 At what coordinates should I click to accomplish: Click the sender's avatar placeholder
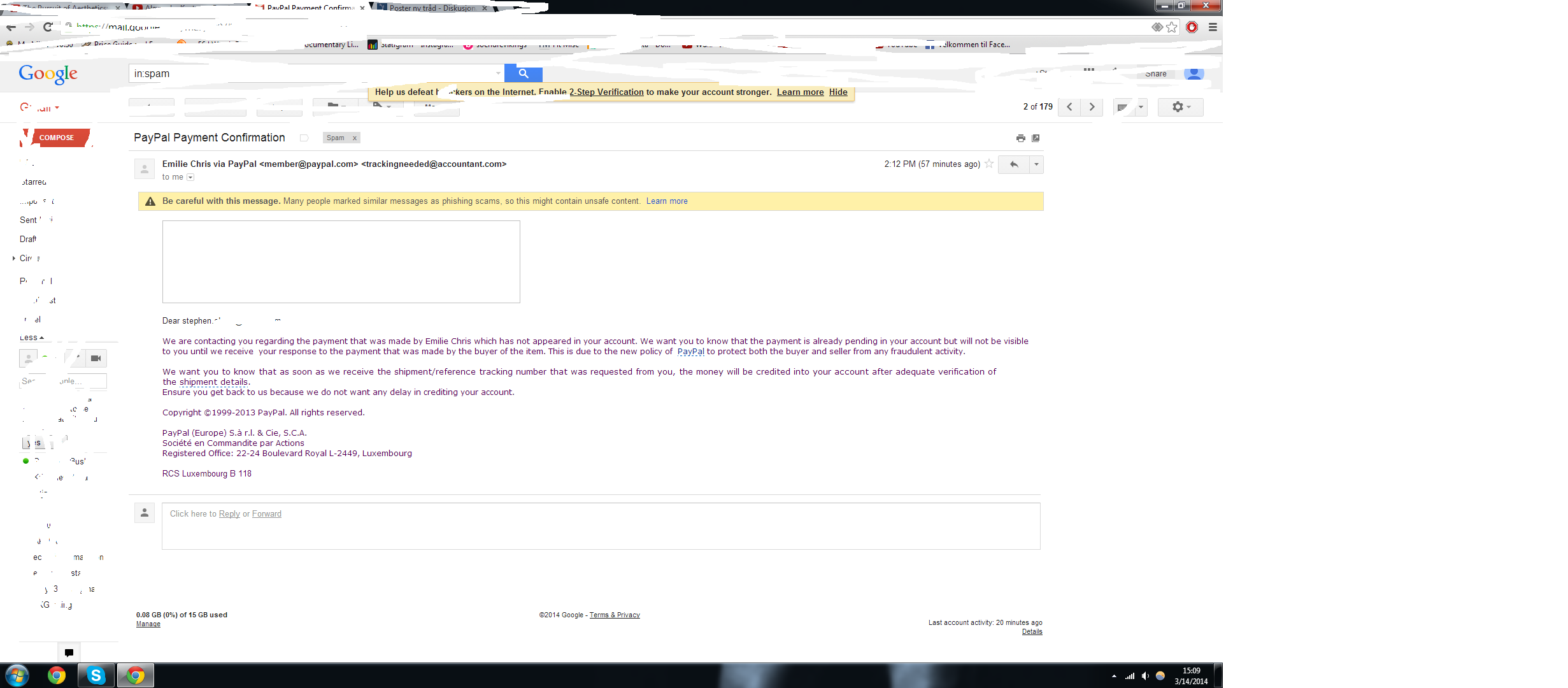145,169
